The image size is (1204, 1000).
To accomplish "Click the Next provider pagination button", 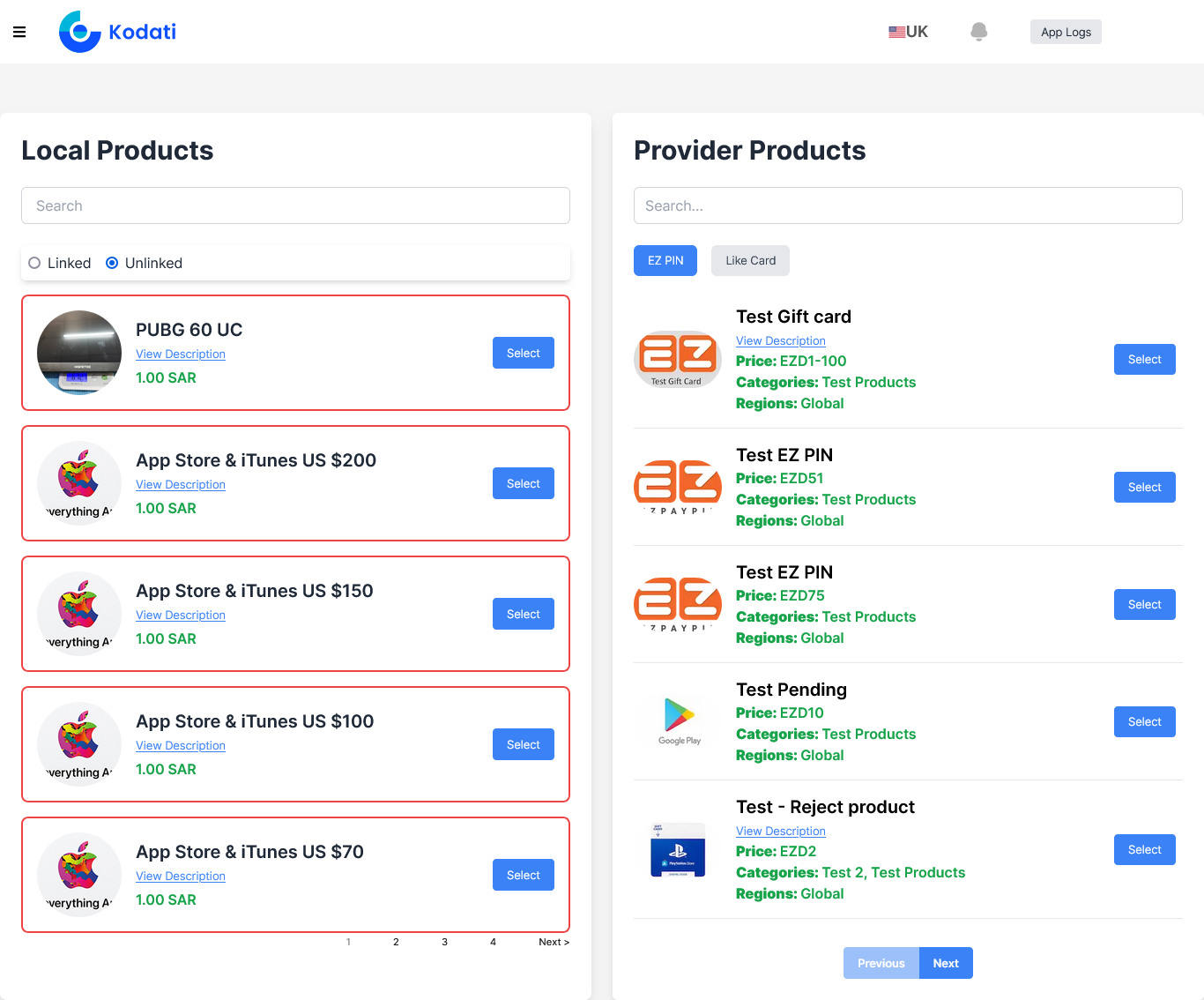I will click(x=946, y=963).
